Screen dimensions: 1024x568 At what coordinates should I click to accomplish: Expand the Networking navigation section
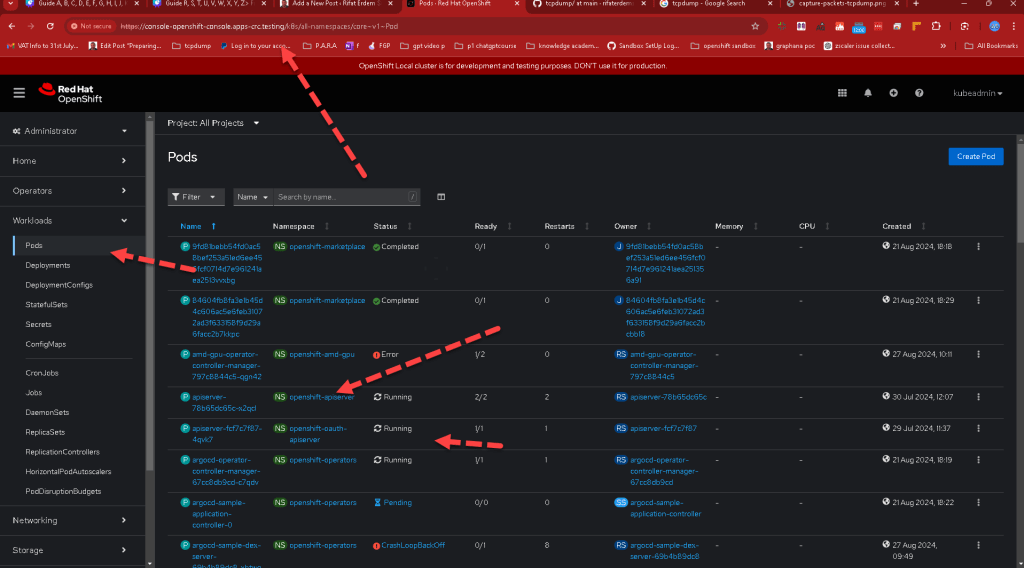pyautogui.click(x=70, y=520)
